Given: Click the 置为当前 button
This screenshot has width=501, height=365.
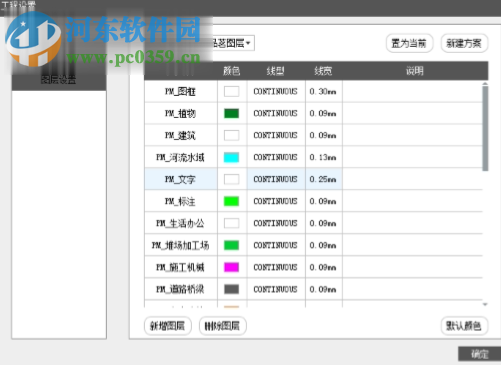Looking at the screenshot, I should [409, 43].
